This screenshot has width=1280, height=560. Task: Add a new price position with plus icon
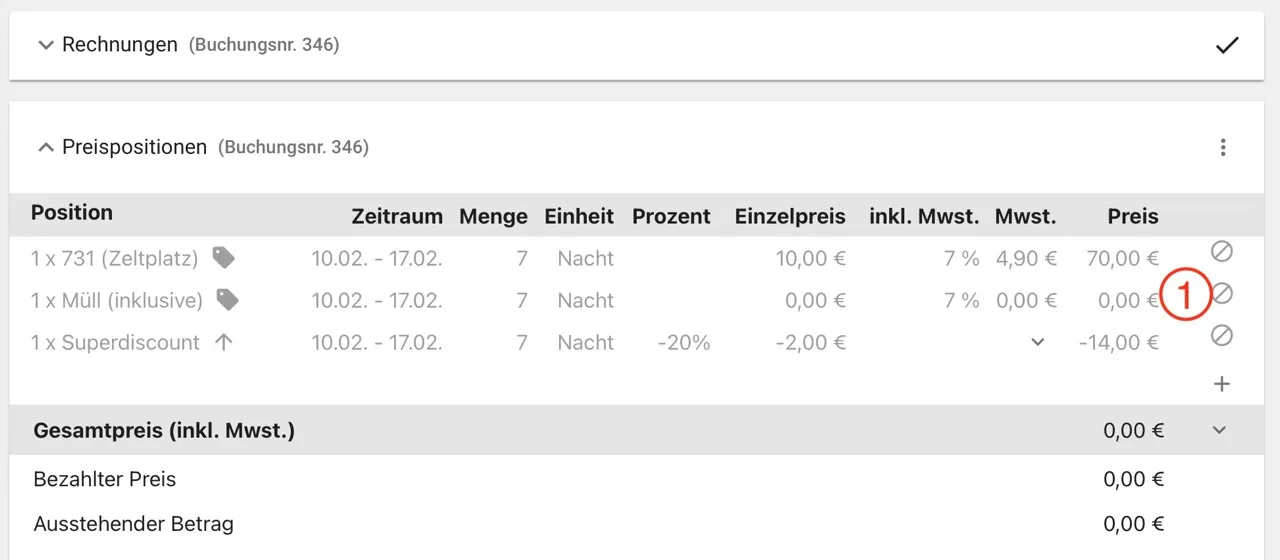tap(1221, 384)
